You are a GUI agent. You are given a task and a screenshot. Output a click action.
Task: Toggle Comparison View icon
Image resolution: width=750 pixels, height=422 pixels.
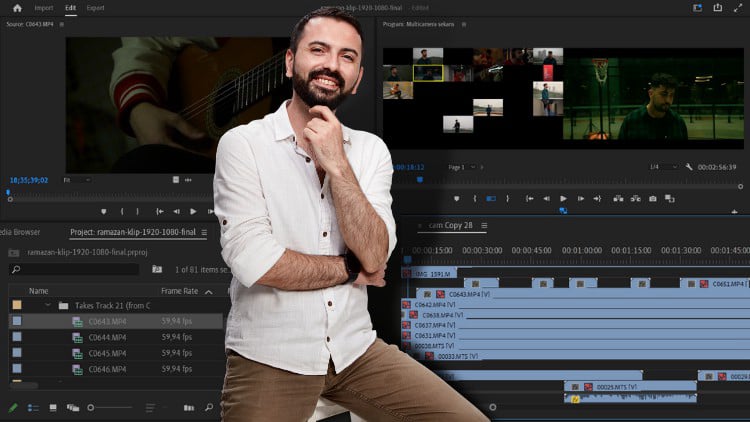tap(670, 199)
